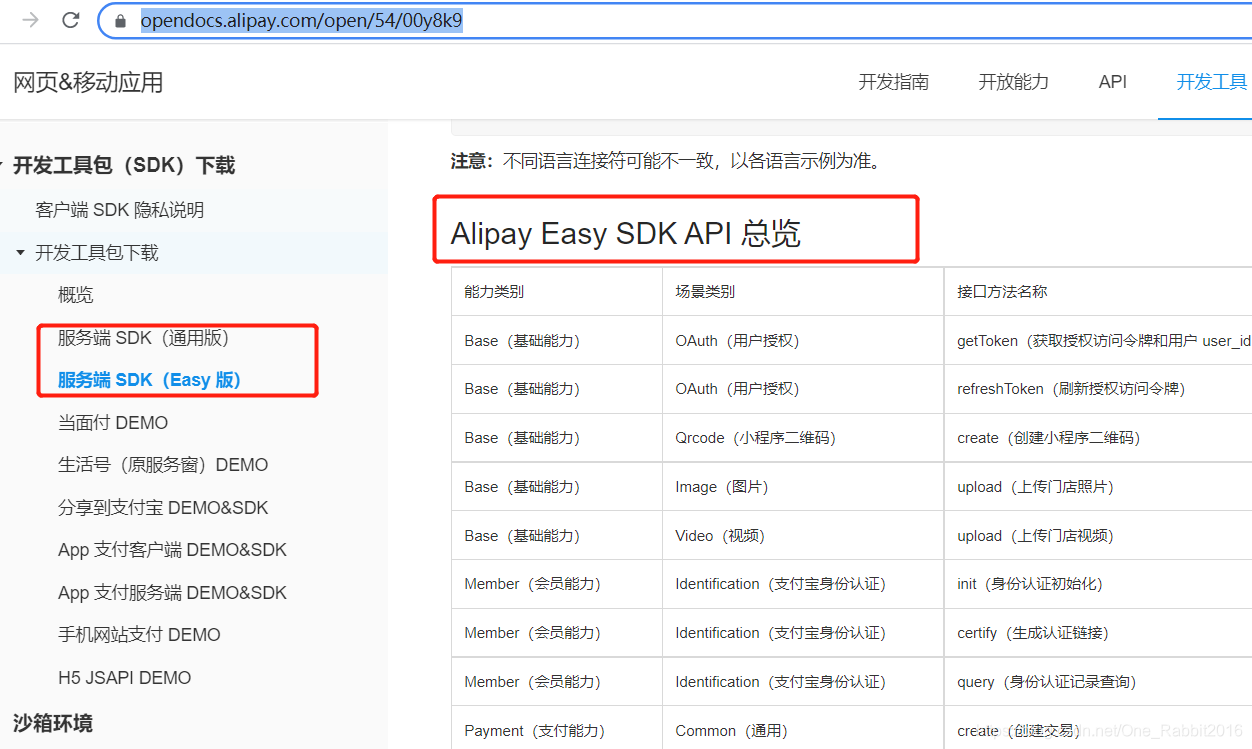Image resolution: width=1252 pixels, height=749 pixels.
Task: Open 分享到支付宝 DEMO&SDK item
Action: (x=163, y=508)
